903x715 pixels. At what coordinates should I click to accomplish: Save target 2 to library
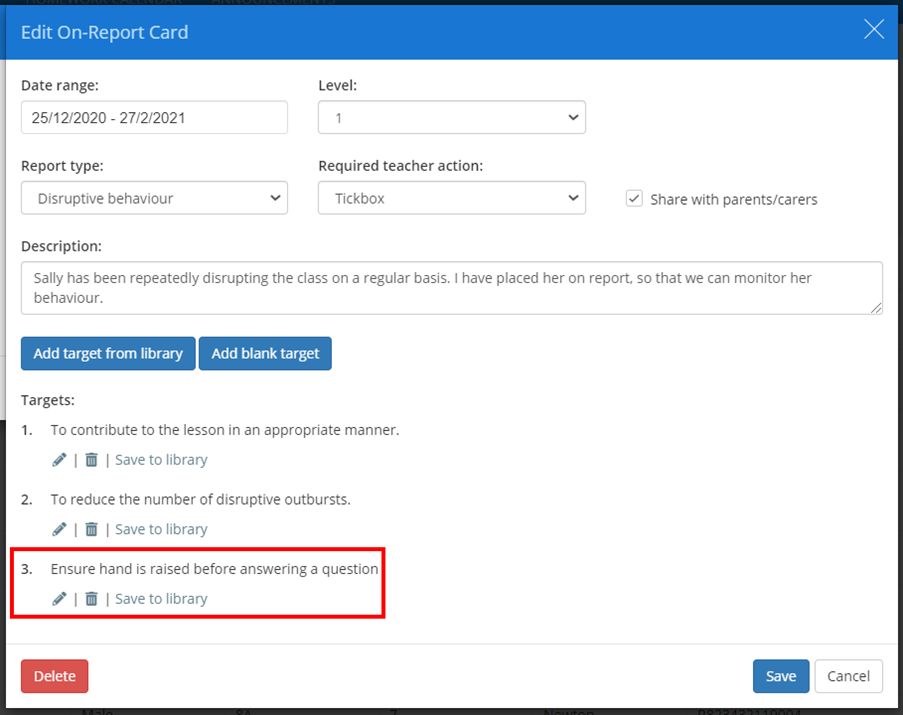[161, 529]
